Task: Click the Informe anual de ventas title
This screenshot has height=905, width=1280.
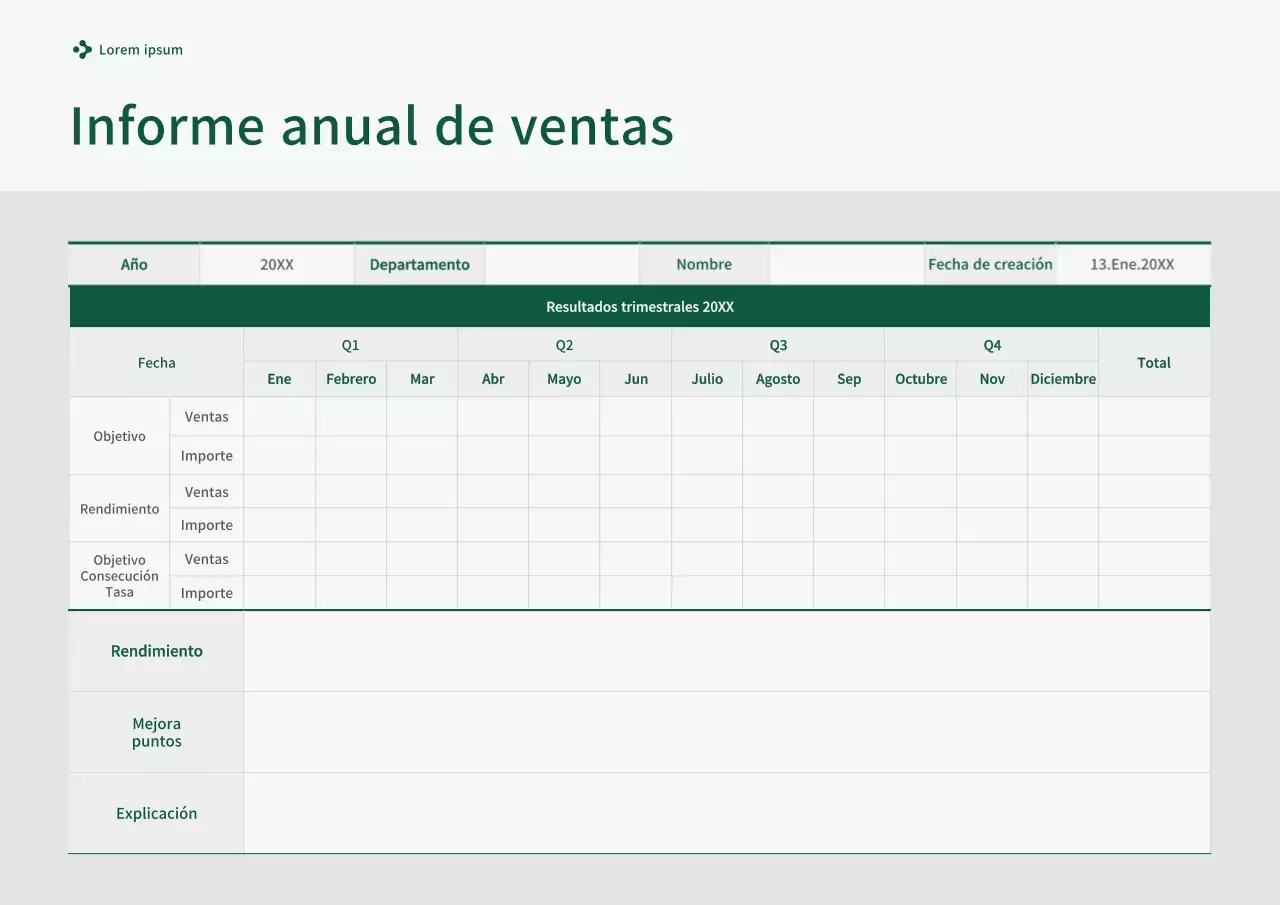Action: click(371, 126)
